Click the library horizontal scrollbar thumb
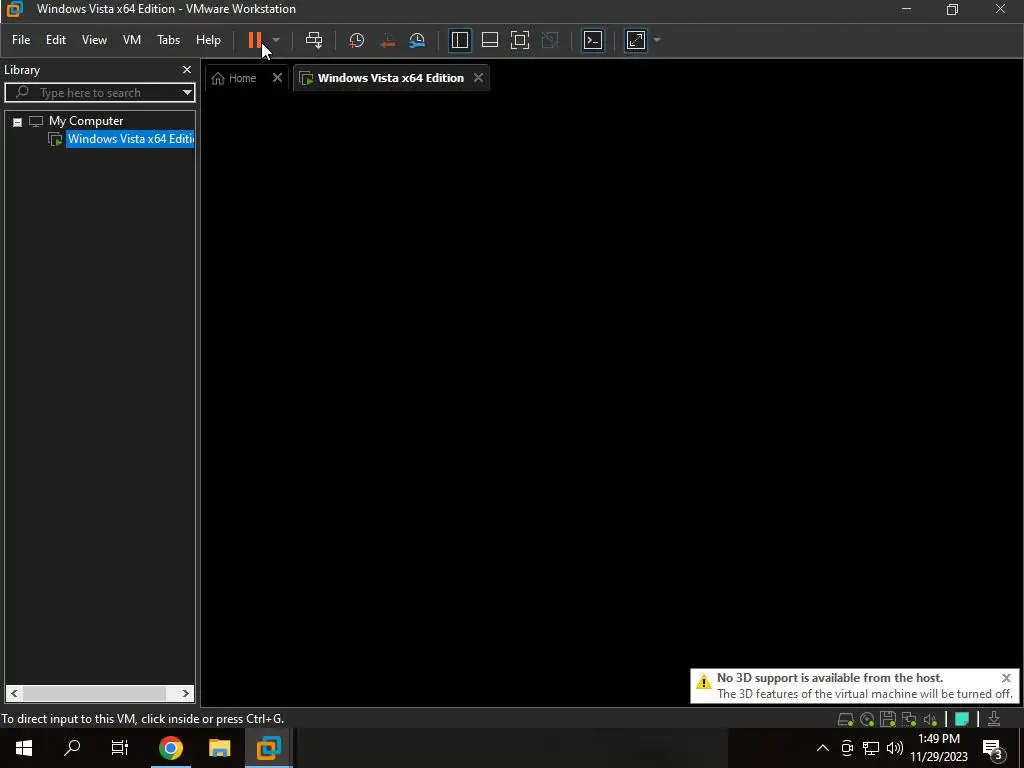 tap(94, 694)
